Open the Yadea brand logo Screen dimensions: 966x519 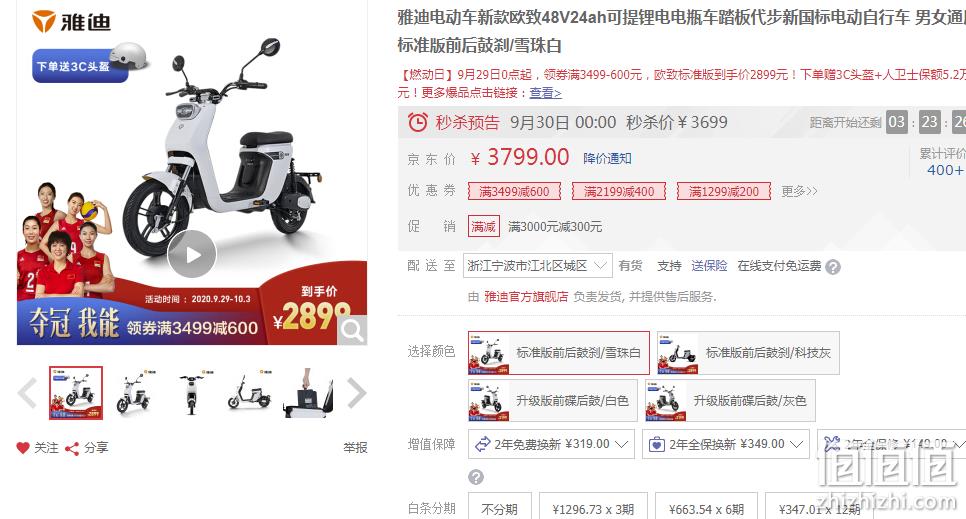[71, 22]
